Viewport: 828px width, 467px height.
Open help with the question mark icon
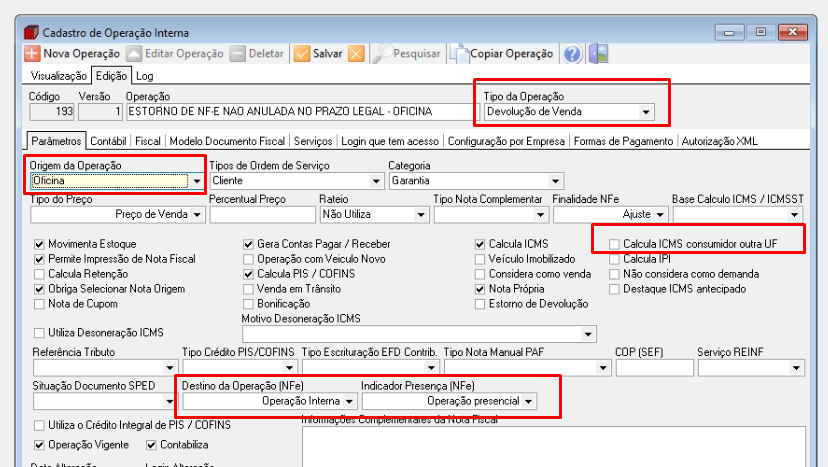(572, 53)
